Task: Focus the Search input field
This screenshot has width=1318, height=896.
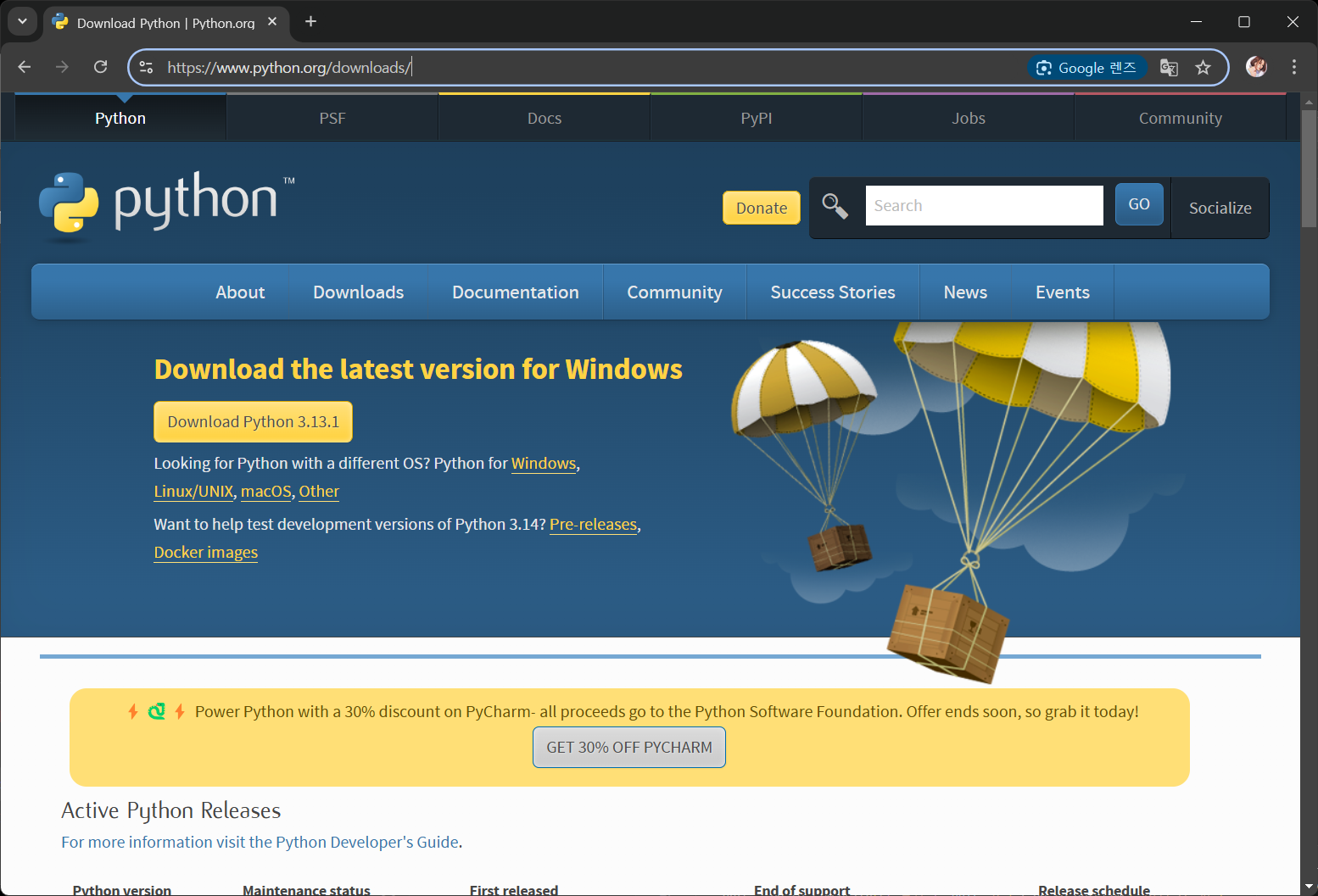Action: coord(984,206)
